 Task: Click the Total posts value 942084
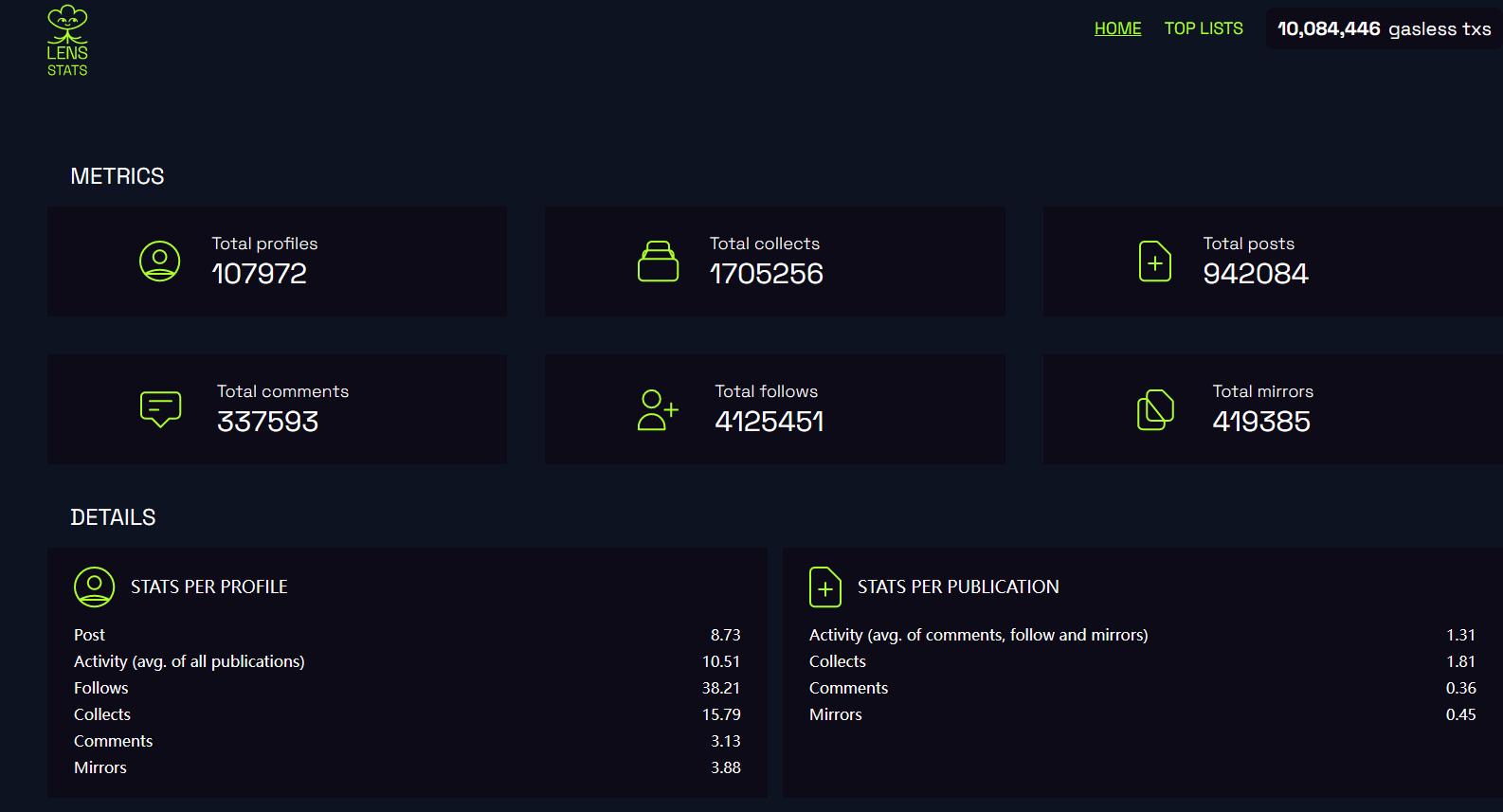click(1255, 274)
